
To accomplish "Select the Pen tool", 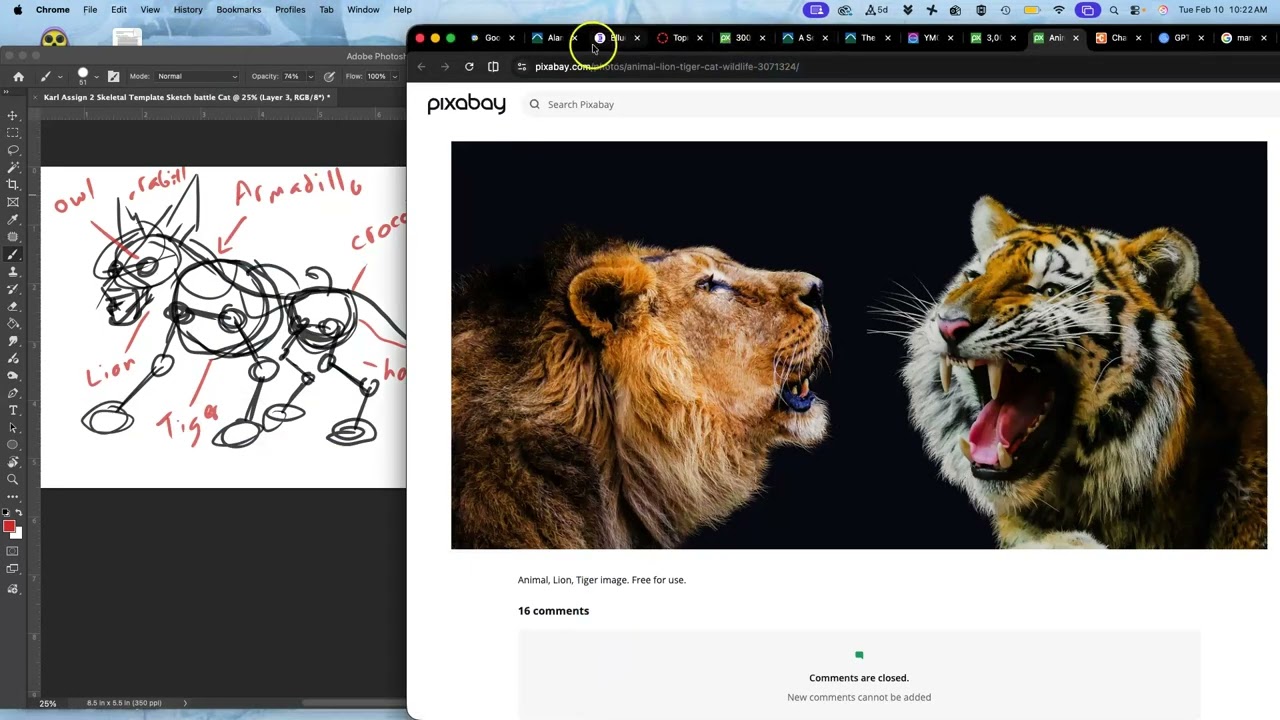I will (x=13, y=393).
